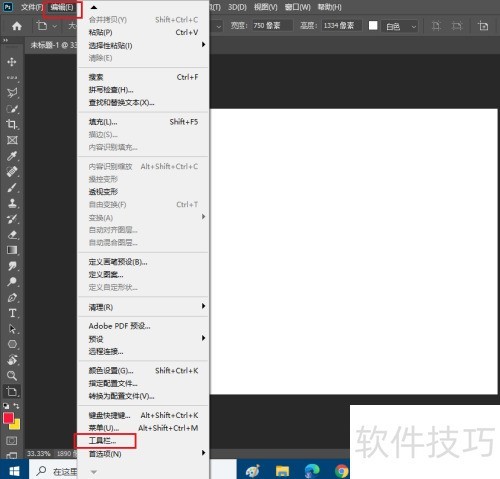Reset default foreground background colors

click(x=6, y=406)
